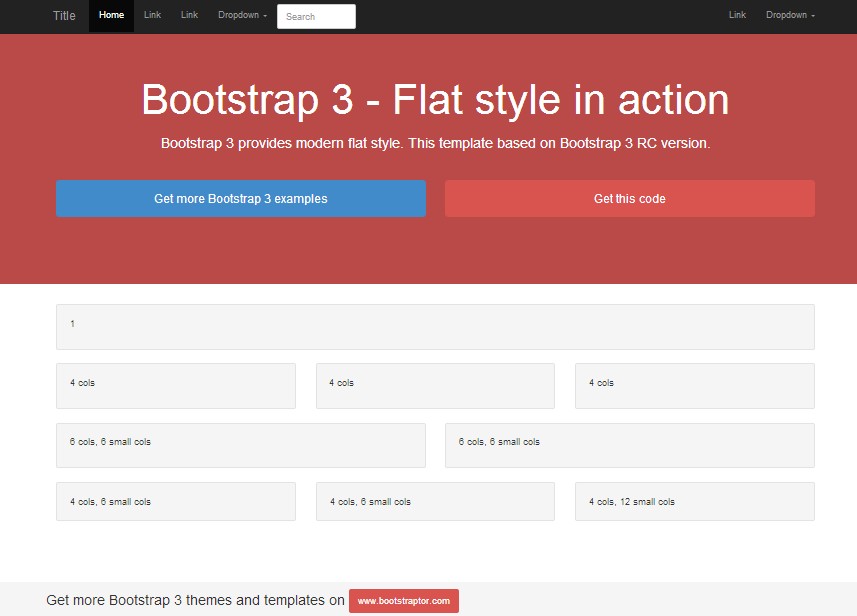Screen dimensions: 857x616
Task: Click the Link on the right navbar
Action: click(737, 15)
